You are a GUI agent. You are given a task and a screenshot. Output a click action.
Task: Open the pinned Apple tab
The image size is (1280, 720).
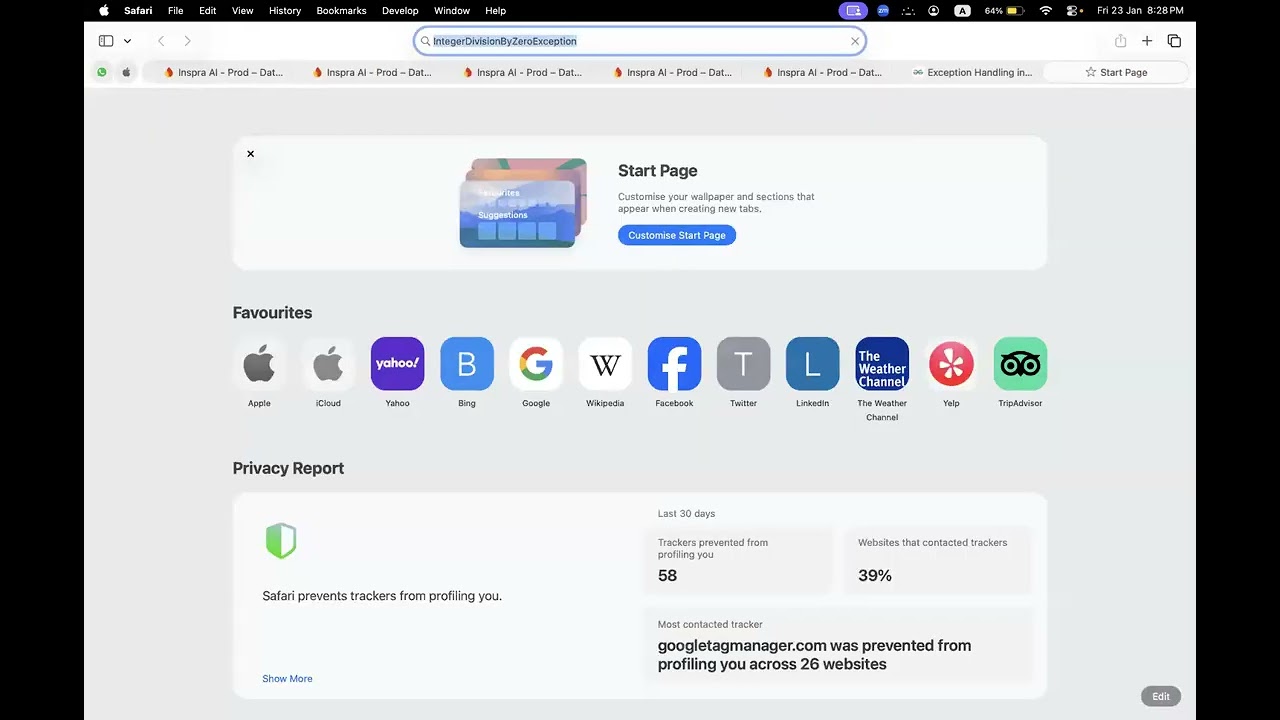tap(126, 72)
